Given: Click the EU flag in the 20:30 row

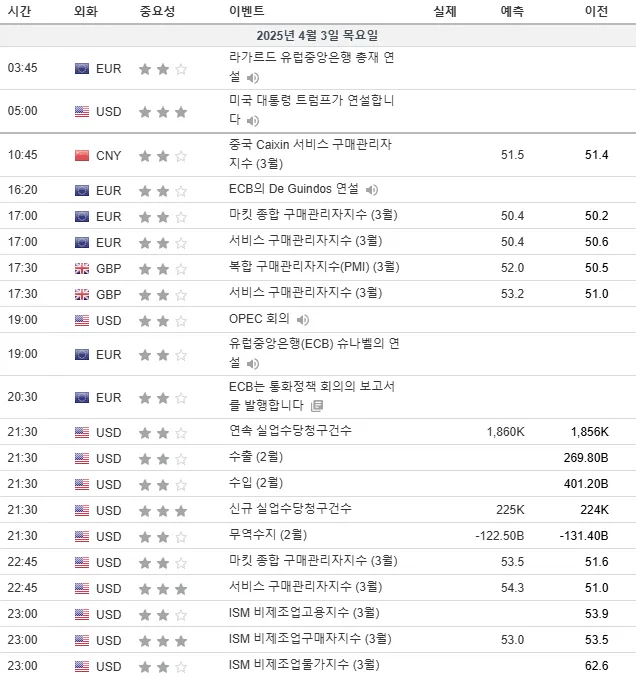Looking at the screenshot, I should click(82, 397).
